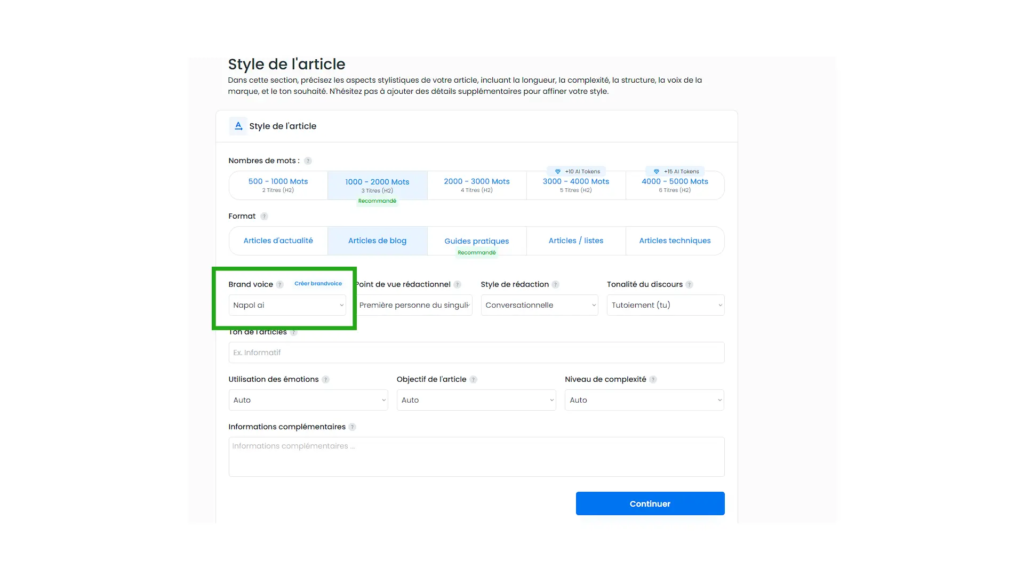Screen dimensions: 1024x576
Task: Focus the Ton de l'article input field
Action: pos(476,353)
